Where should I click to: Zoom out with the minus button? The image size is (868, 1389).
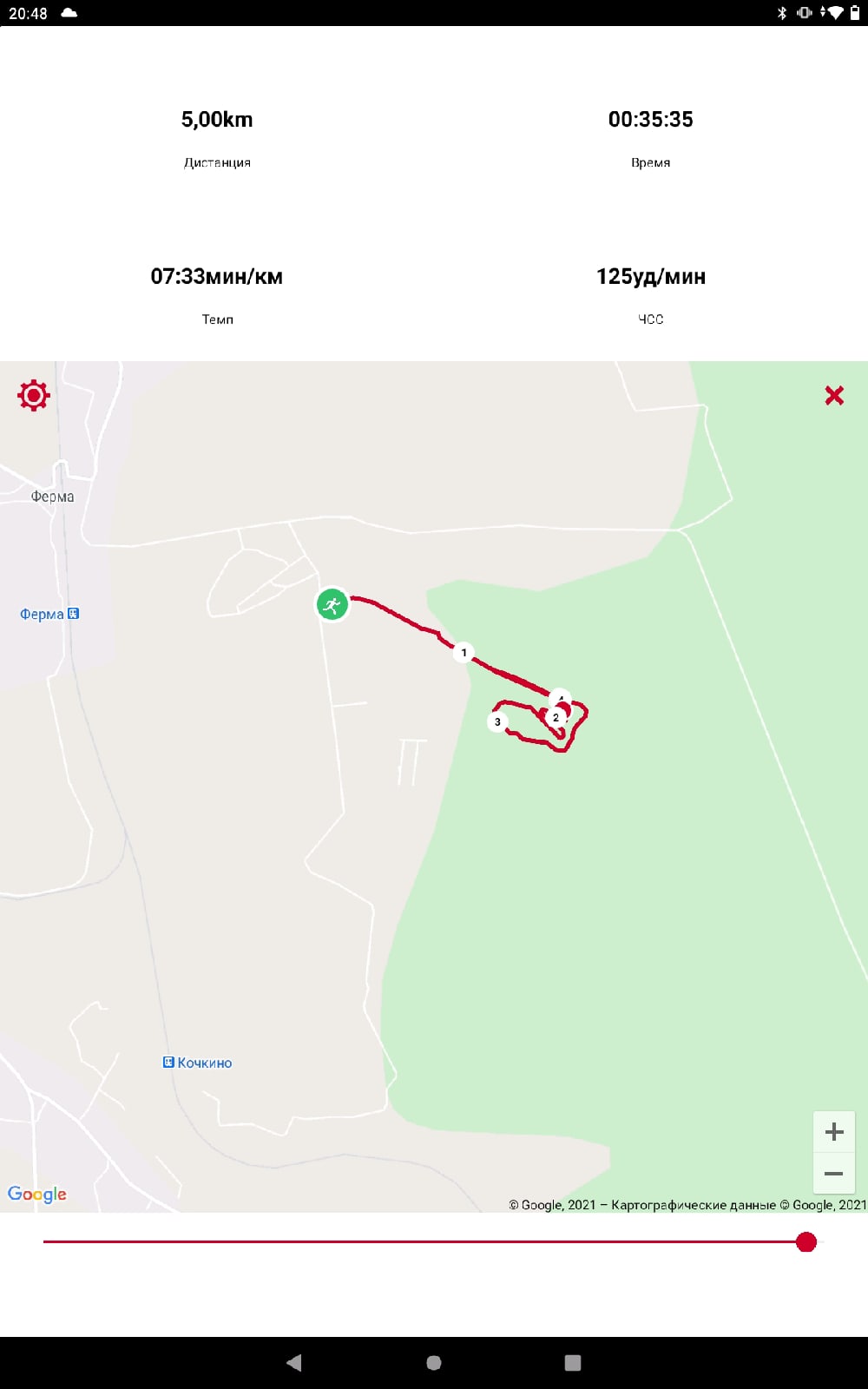834,1173
